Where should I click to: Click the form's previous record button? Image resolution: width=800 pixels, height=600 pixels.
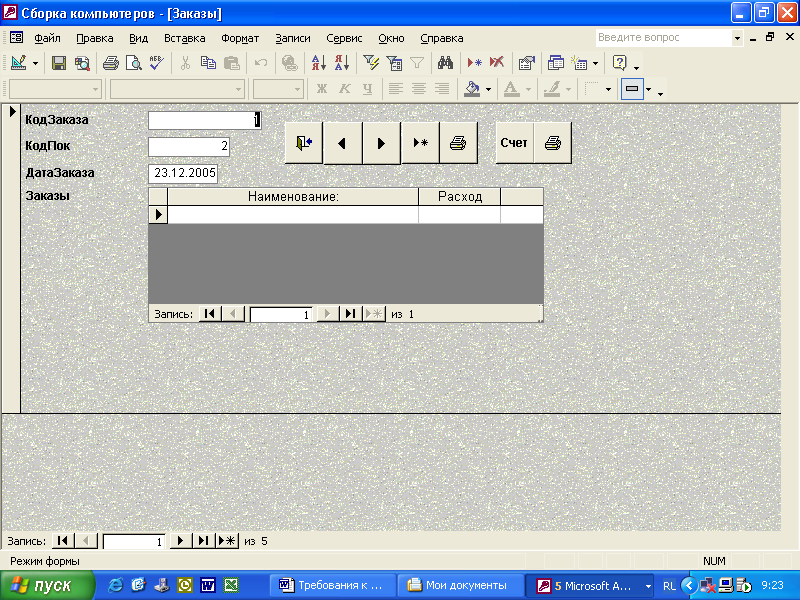[342, 143]
